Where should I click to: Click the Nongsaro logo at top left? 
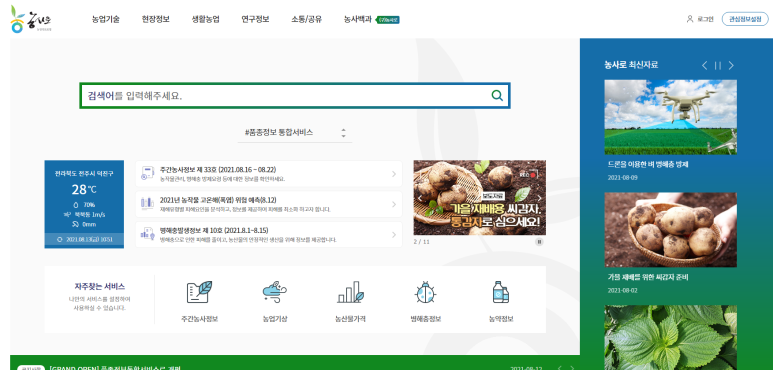(x=31, y=20)
